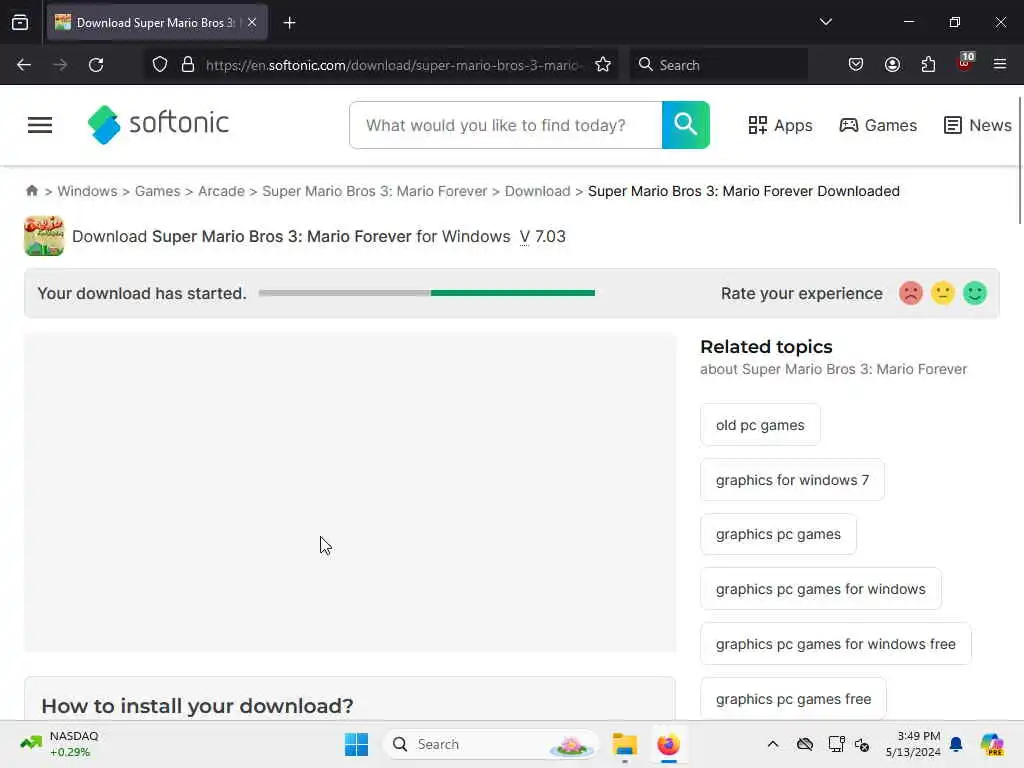Screen dimensions: 1024x768
Task: Select 'graphics pc games for windows free' topic
Action: point(836,644)
